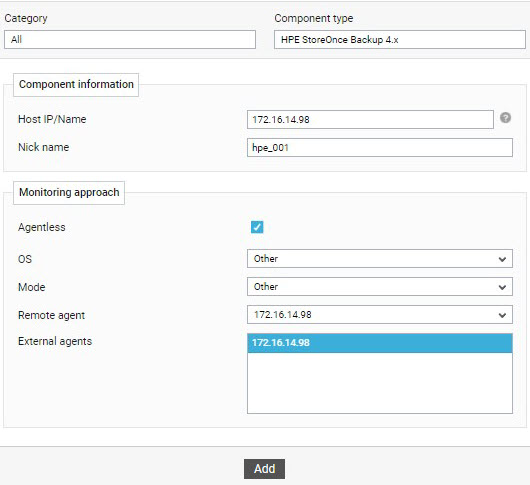
Task: Select 172.16.14.98 in External agents list
Action: (380, 343)
